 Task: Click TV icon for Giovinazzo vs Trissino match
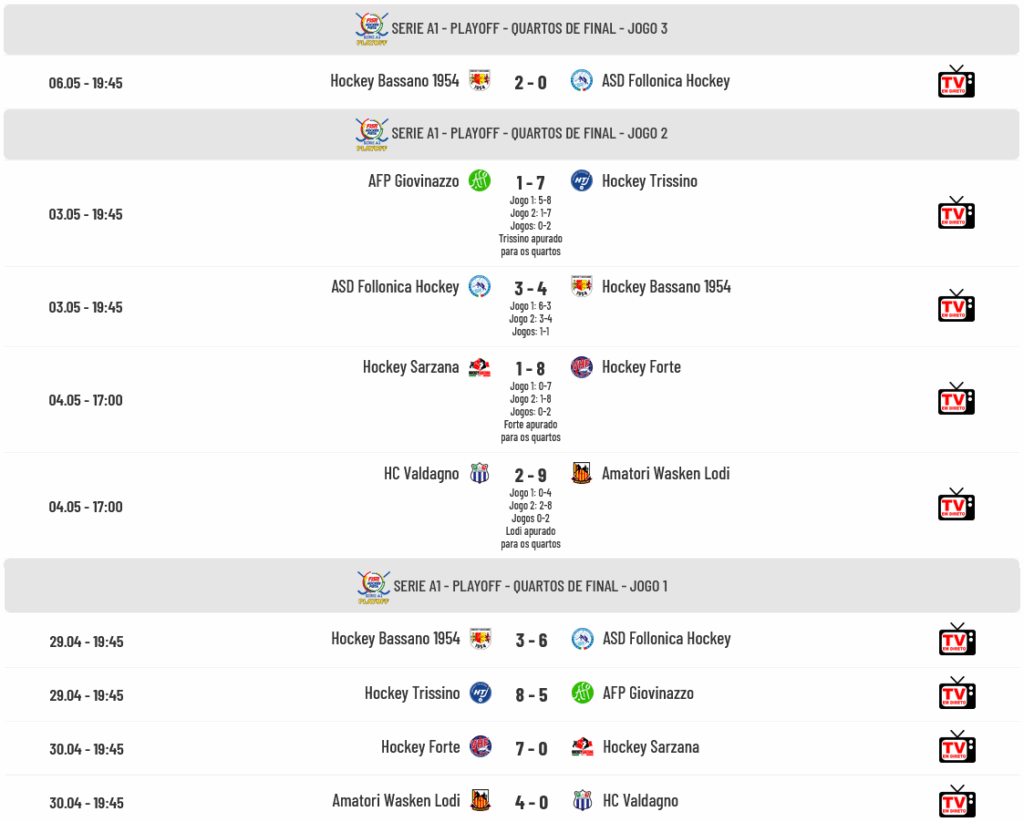click(956, 213)
